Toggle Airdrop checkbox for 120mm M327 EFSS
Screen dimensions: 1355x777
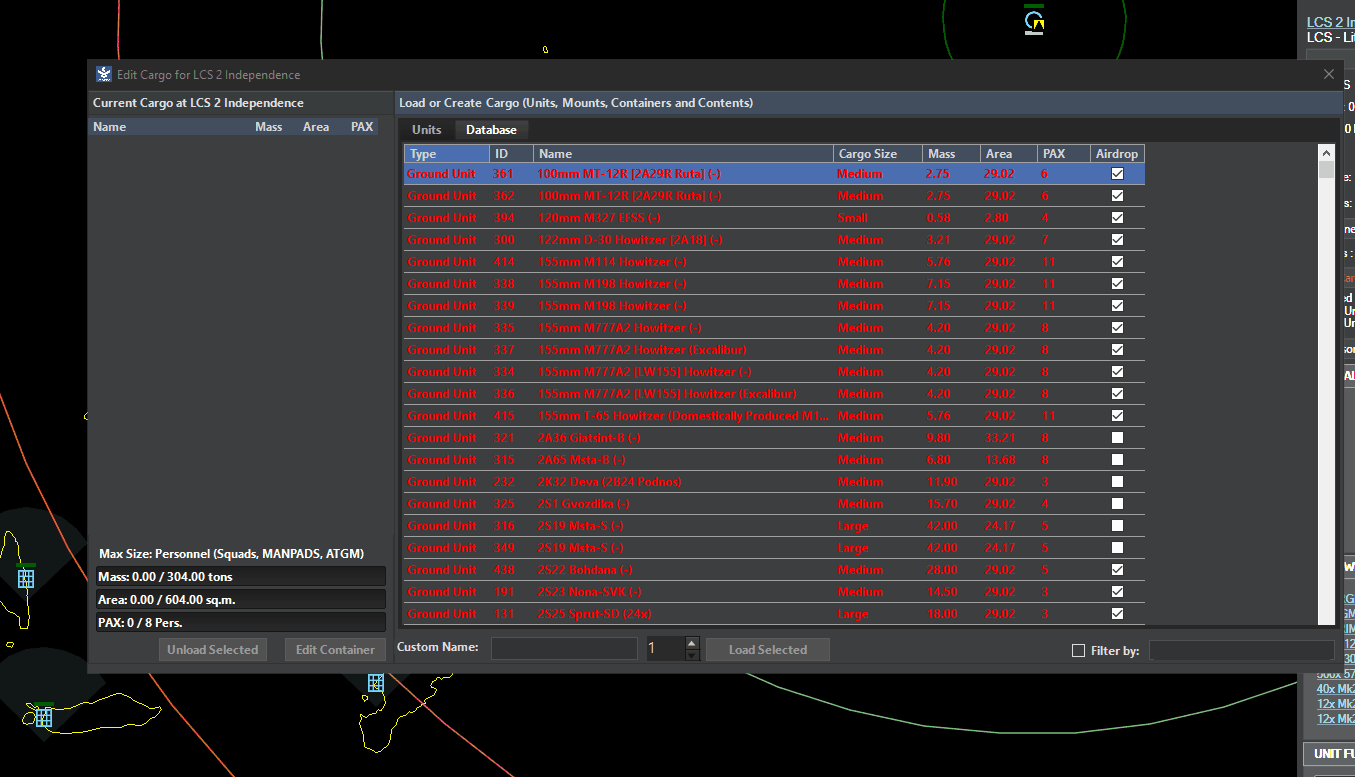tap(1117, 218)
